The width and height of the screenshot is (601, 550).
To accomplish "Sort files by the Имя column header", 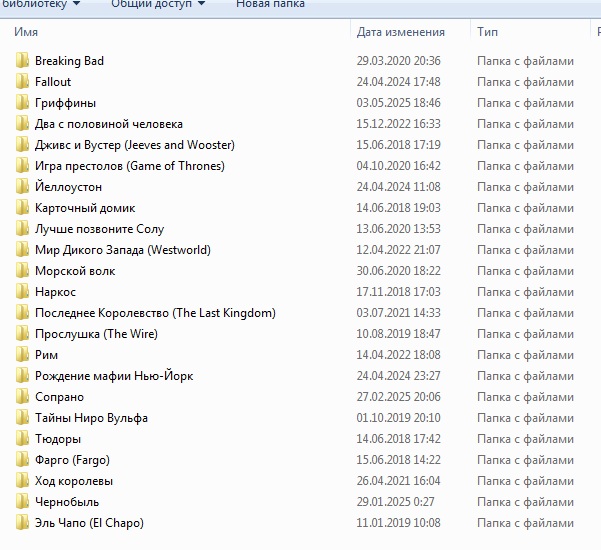I will click(x=26, y=32).
